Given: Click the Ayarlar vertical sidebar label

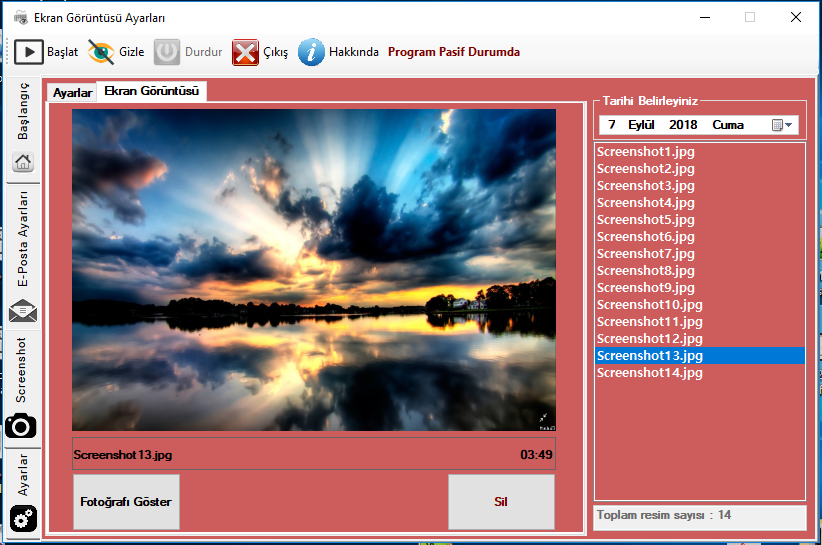Looking at the screenshot, I should [x=23, y=475].
